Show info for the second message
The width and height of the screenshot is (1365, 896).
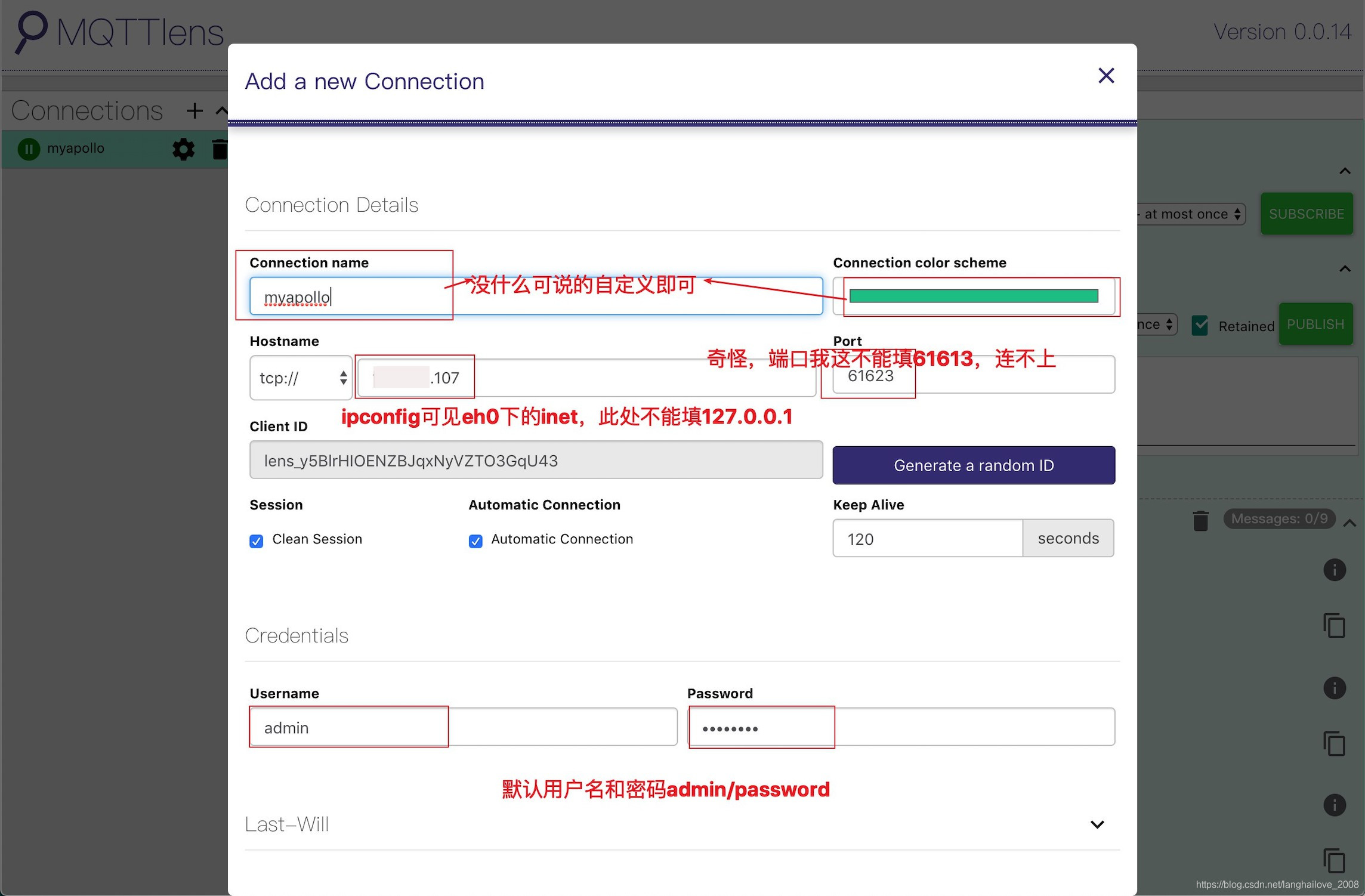1335,688
